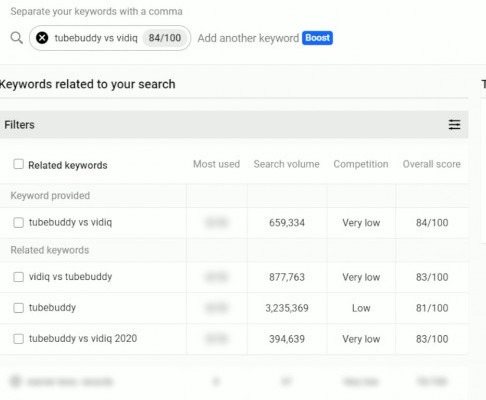Select search volume 3,235,369 cell
Image resolution: width=486 pixels, height=400 pixels.
click(287, 308)
